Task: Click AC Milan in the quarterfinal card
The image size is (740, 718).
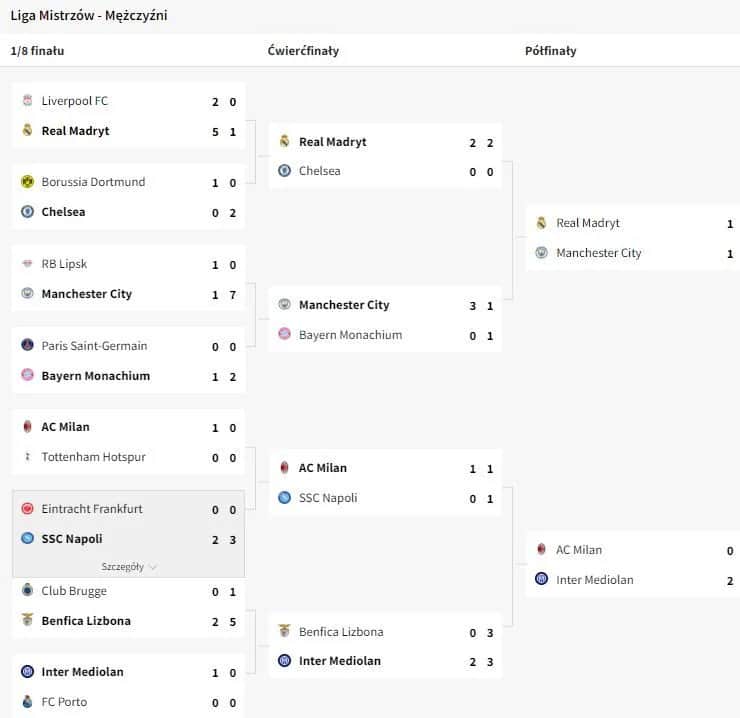Action: tap(322, 468)
